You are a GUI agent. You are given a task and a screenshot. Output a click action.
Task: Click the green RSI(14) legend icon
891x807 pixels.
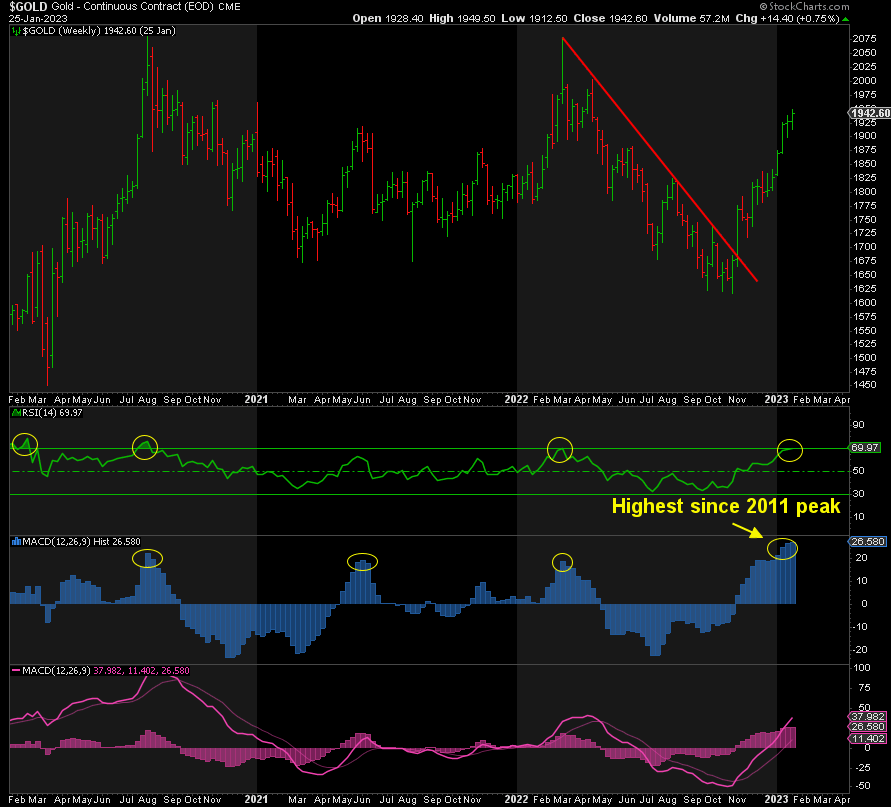(15, 412)
